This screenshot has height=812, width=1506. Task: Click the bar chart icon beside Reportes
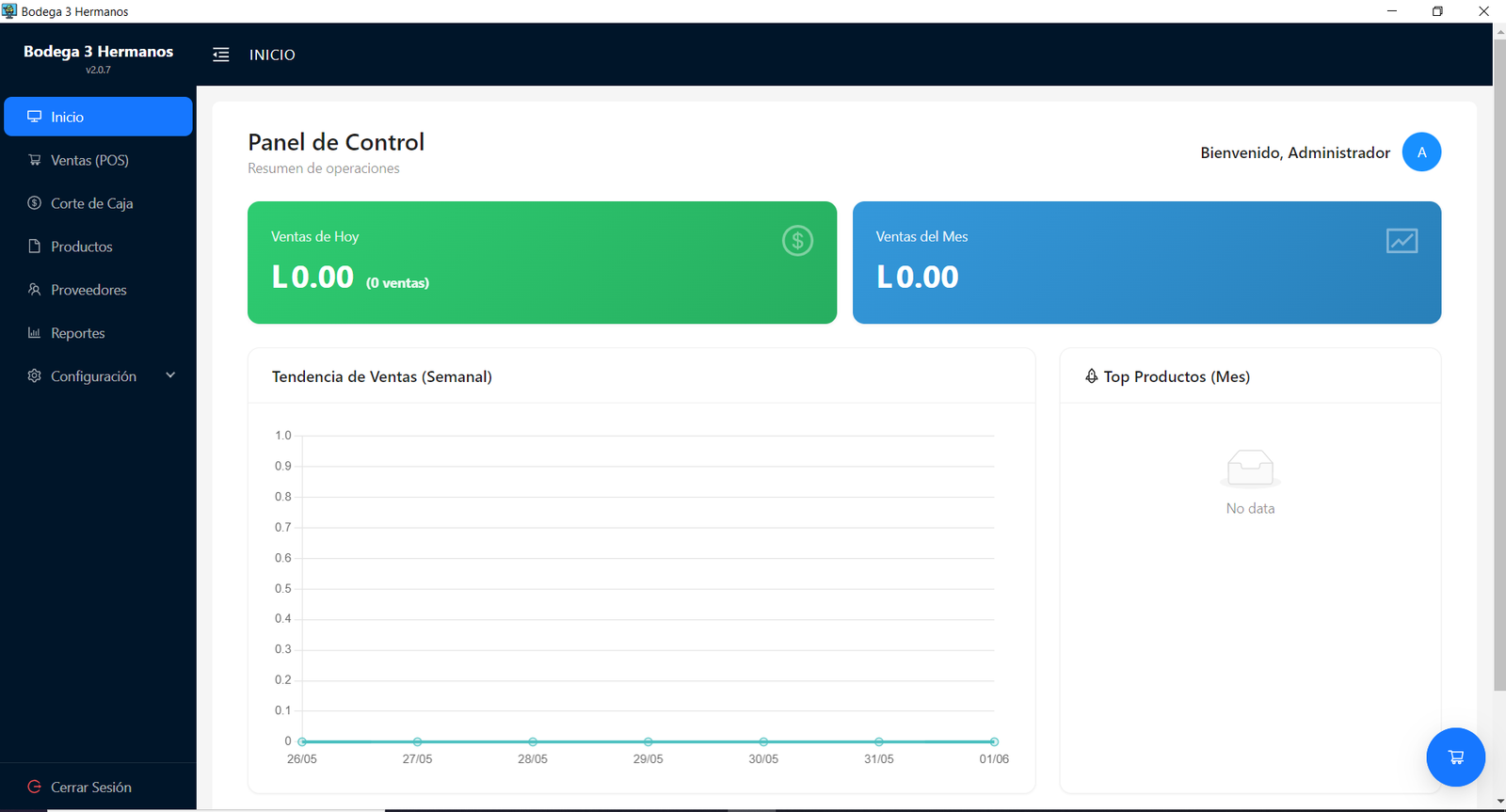coord(35,333)
